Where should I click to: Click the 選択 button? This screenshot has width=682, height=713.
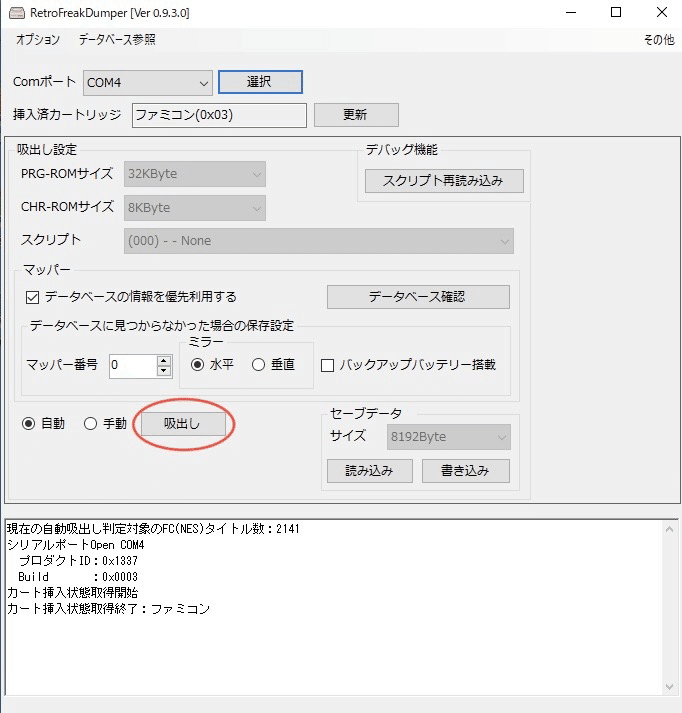tap(260, 82)
